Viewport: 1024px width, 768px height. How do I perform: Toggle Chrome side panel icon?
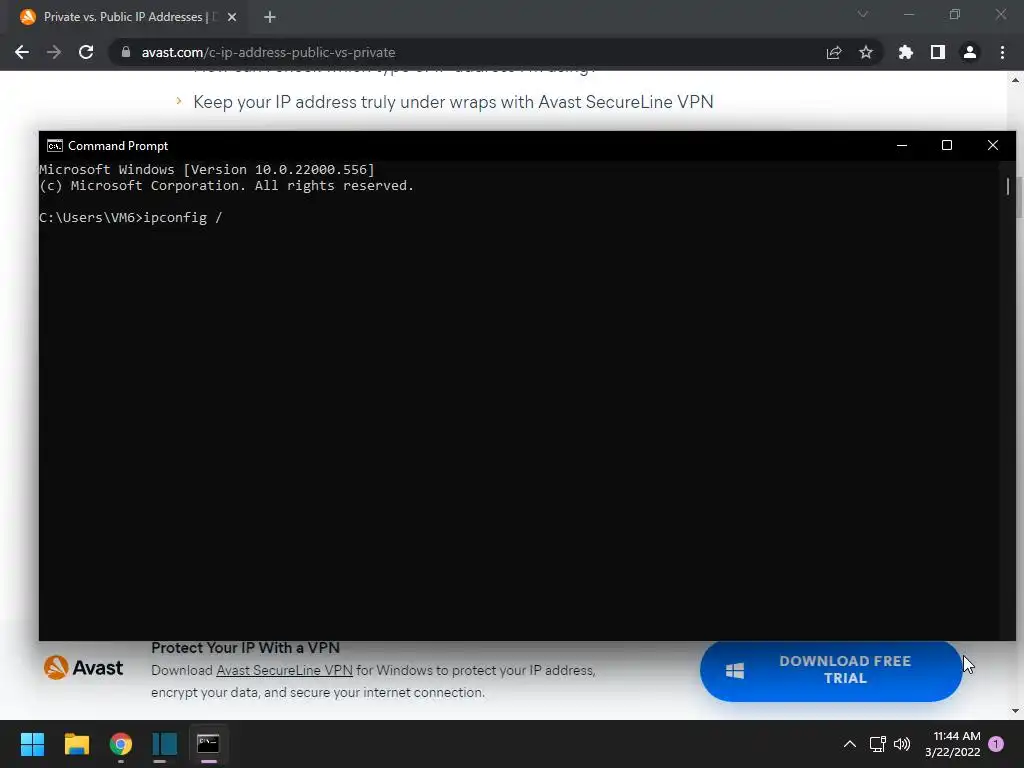tap(938, 52)
